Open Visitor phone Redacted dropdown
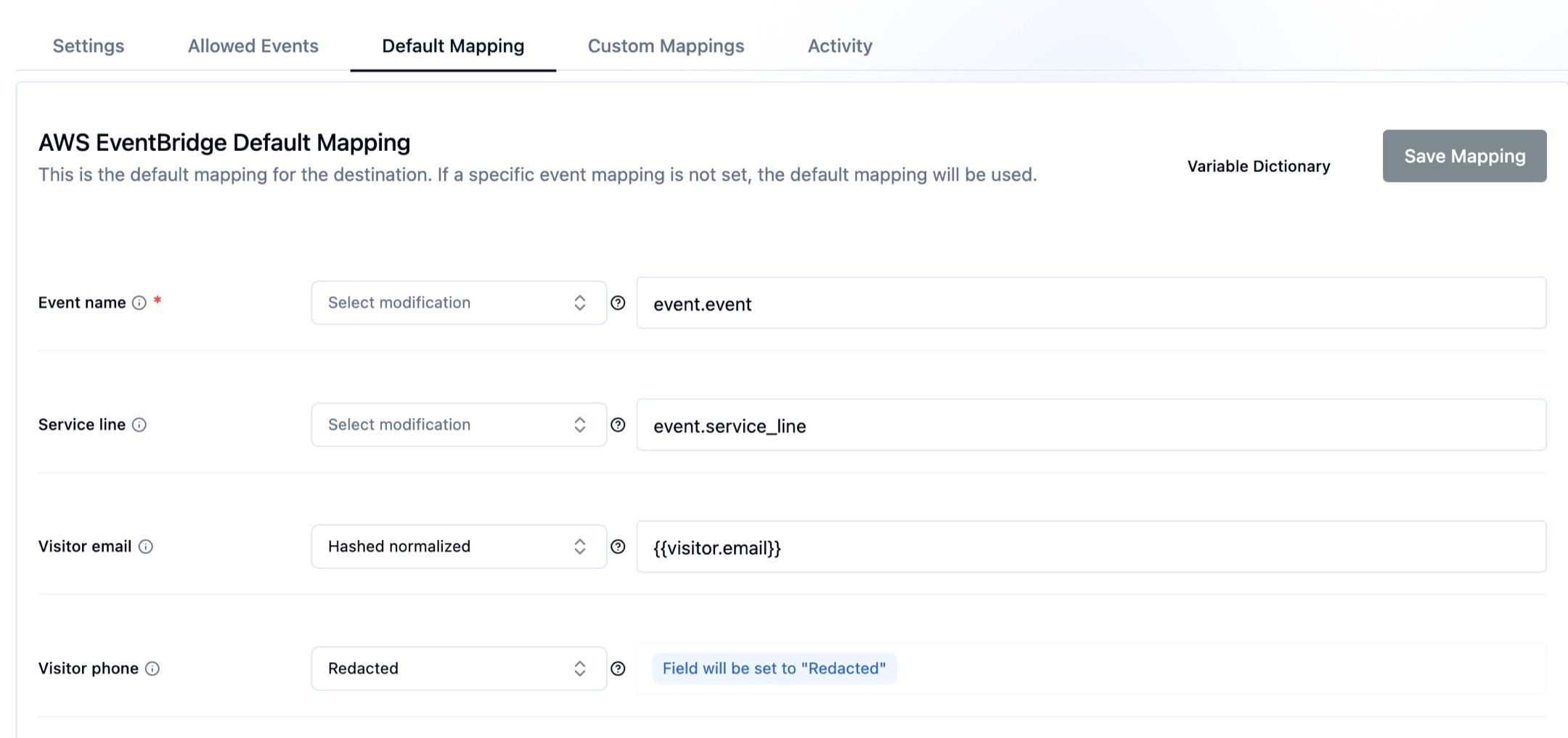This screenshot has height=738, width=1568. point(459,668)
